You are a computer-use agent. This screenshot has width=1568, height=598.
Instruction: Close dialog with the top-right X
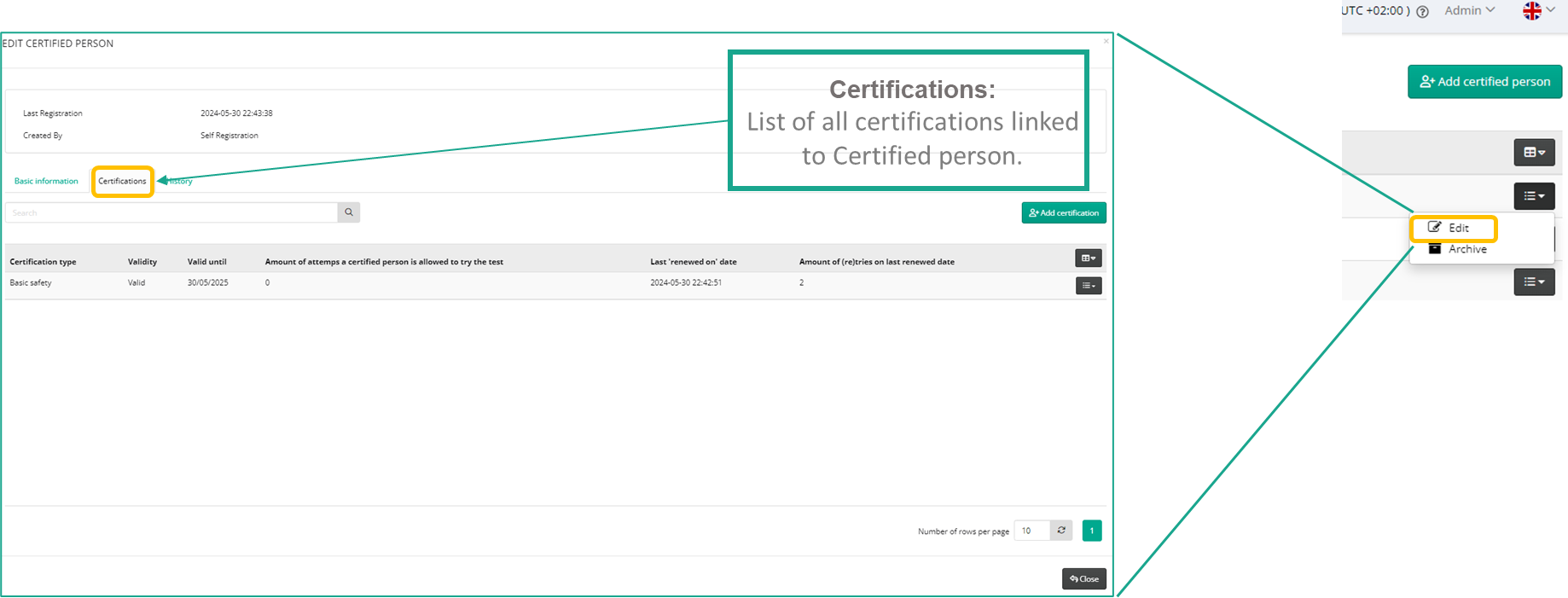[1106, 41]
